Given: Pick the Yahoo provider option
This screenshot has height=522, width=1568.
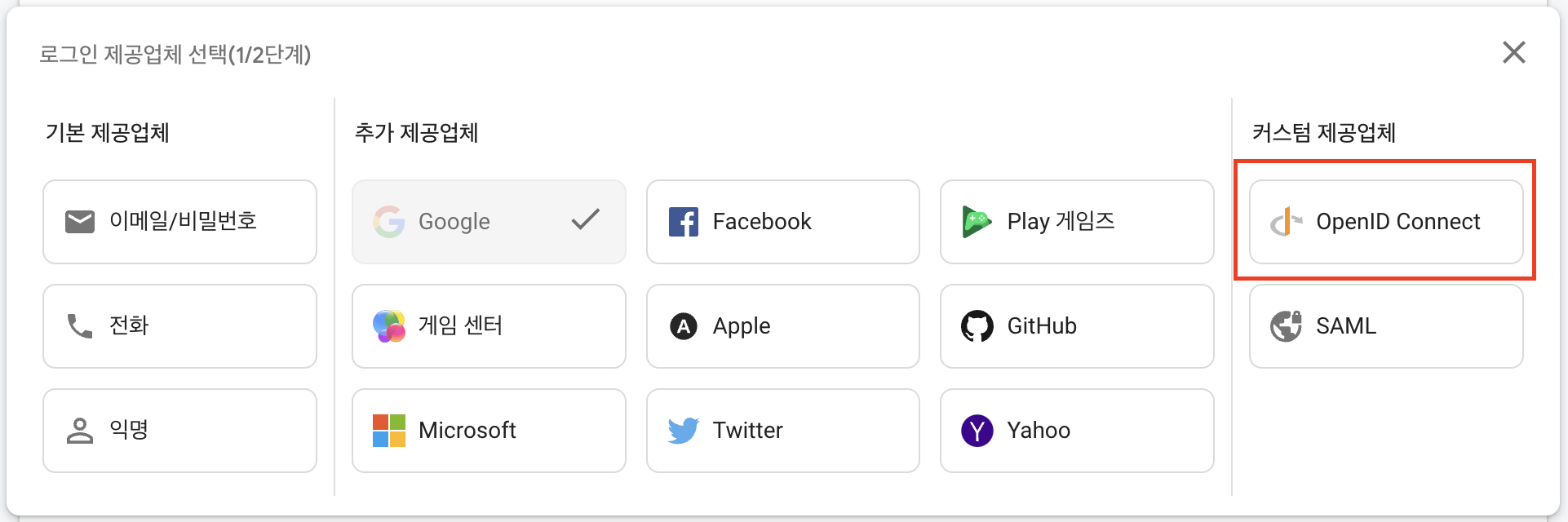Looking at the screenshot, I should tap(1077, 431).
